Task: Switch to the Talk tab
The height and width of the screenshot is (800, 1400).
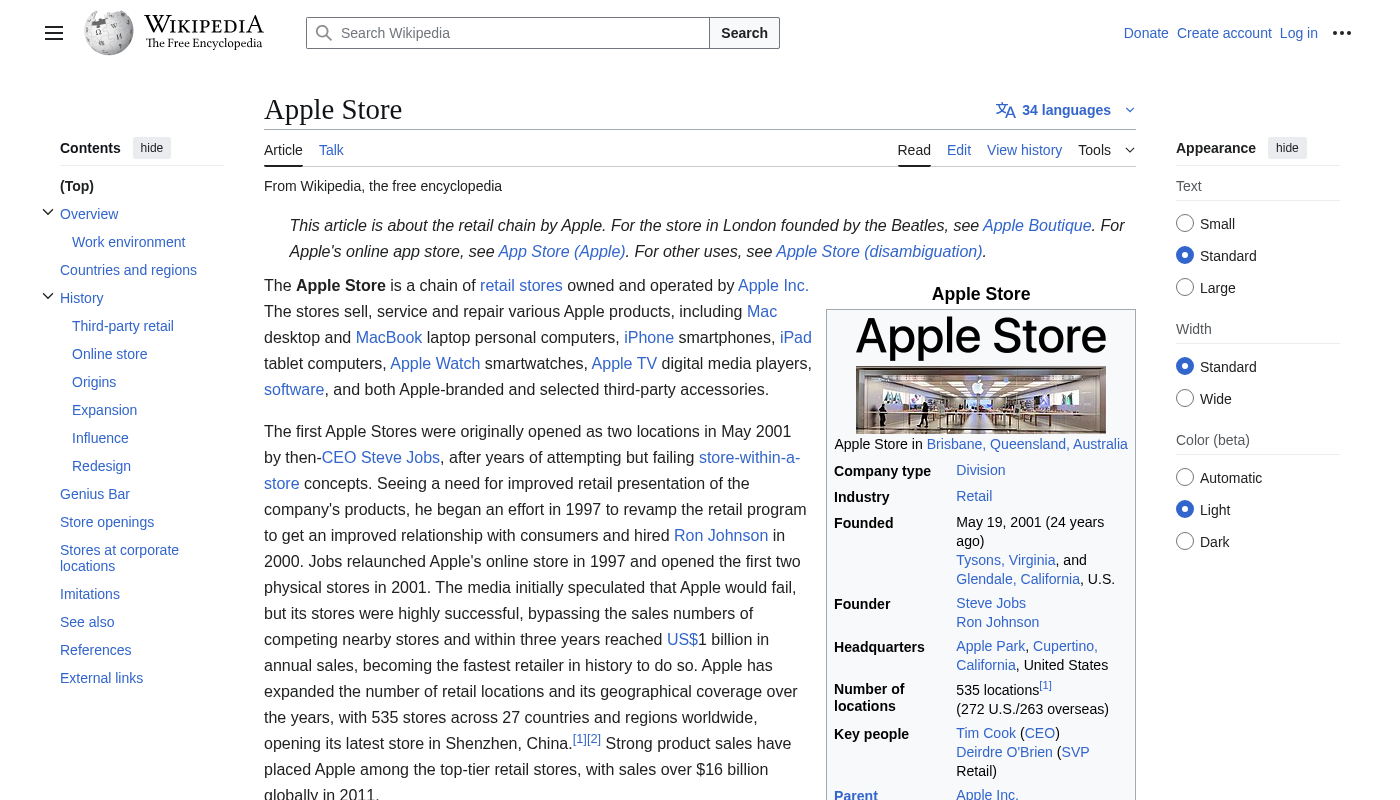Action: 331,150
